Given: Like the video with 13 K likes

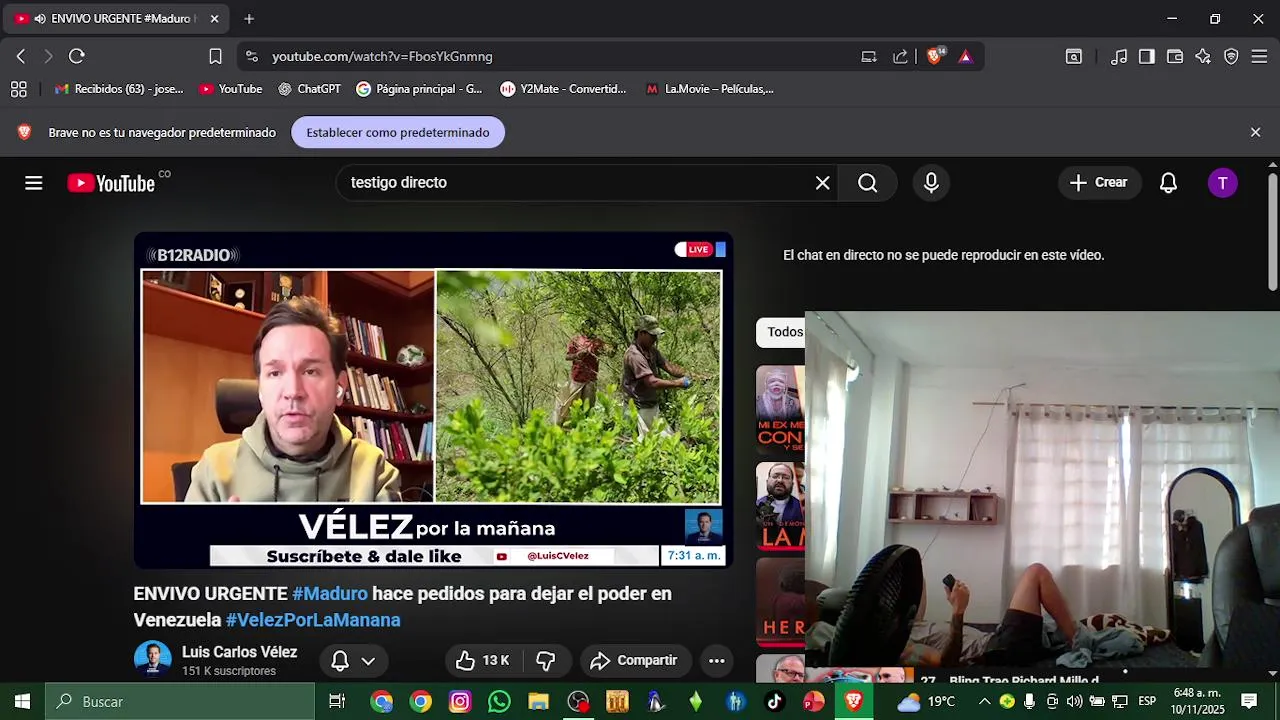Looking at the screenshot, I should click(x=482, y=661).
